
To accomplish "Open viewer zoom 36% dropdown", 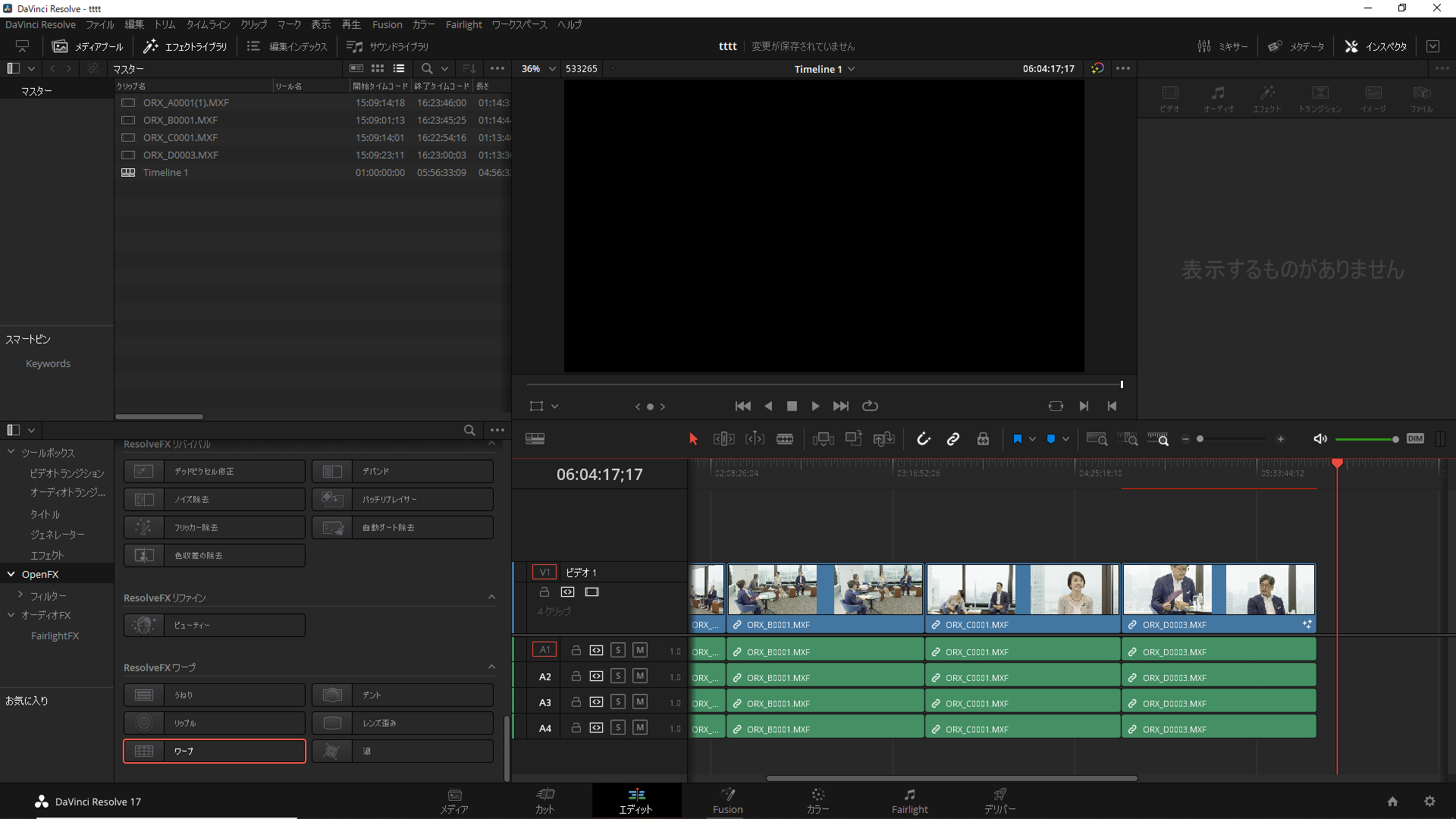I will (539, 69).
